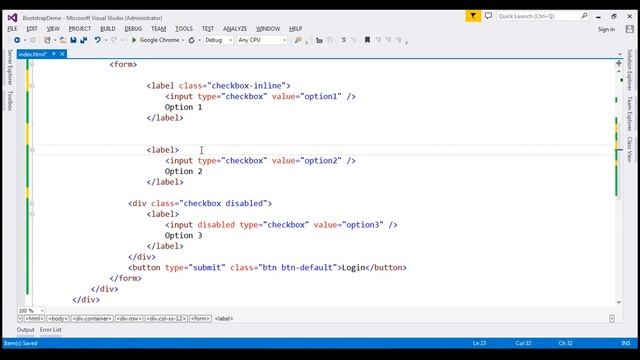Open the BUILD menu
Screen dimensions: 640x360
(108, 29)
